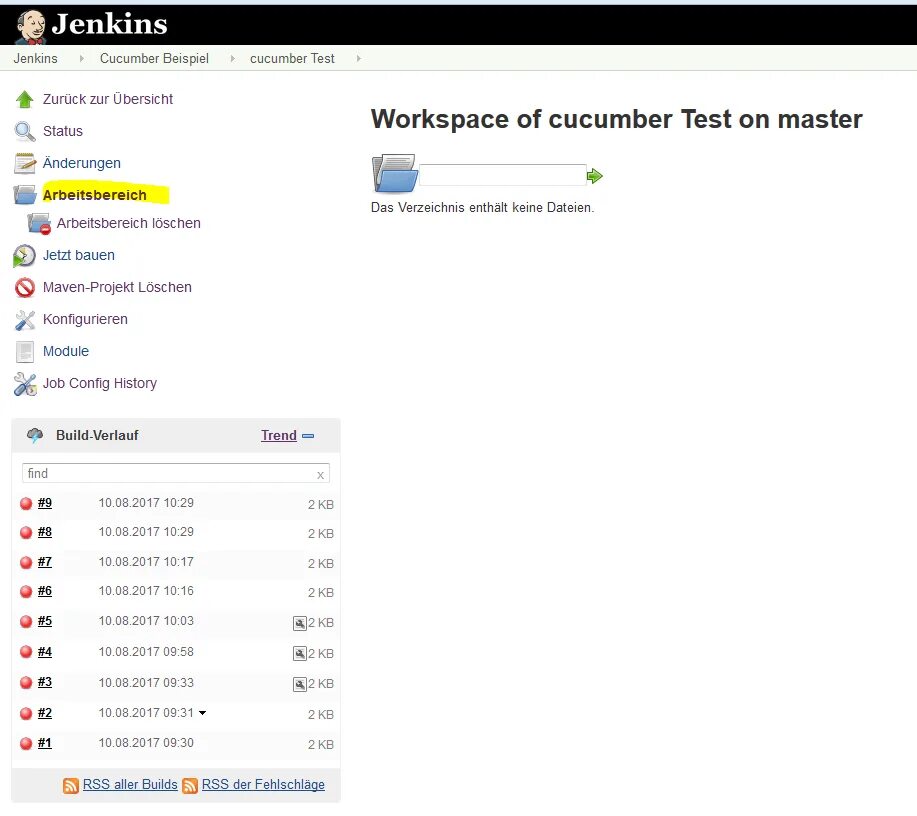The image size is (917, 816).
Task: Open RSS aller Builds feed
Action: [x=130, y=784]
